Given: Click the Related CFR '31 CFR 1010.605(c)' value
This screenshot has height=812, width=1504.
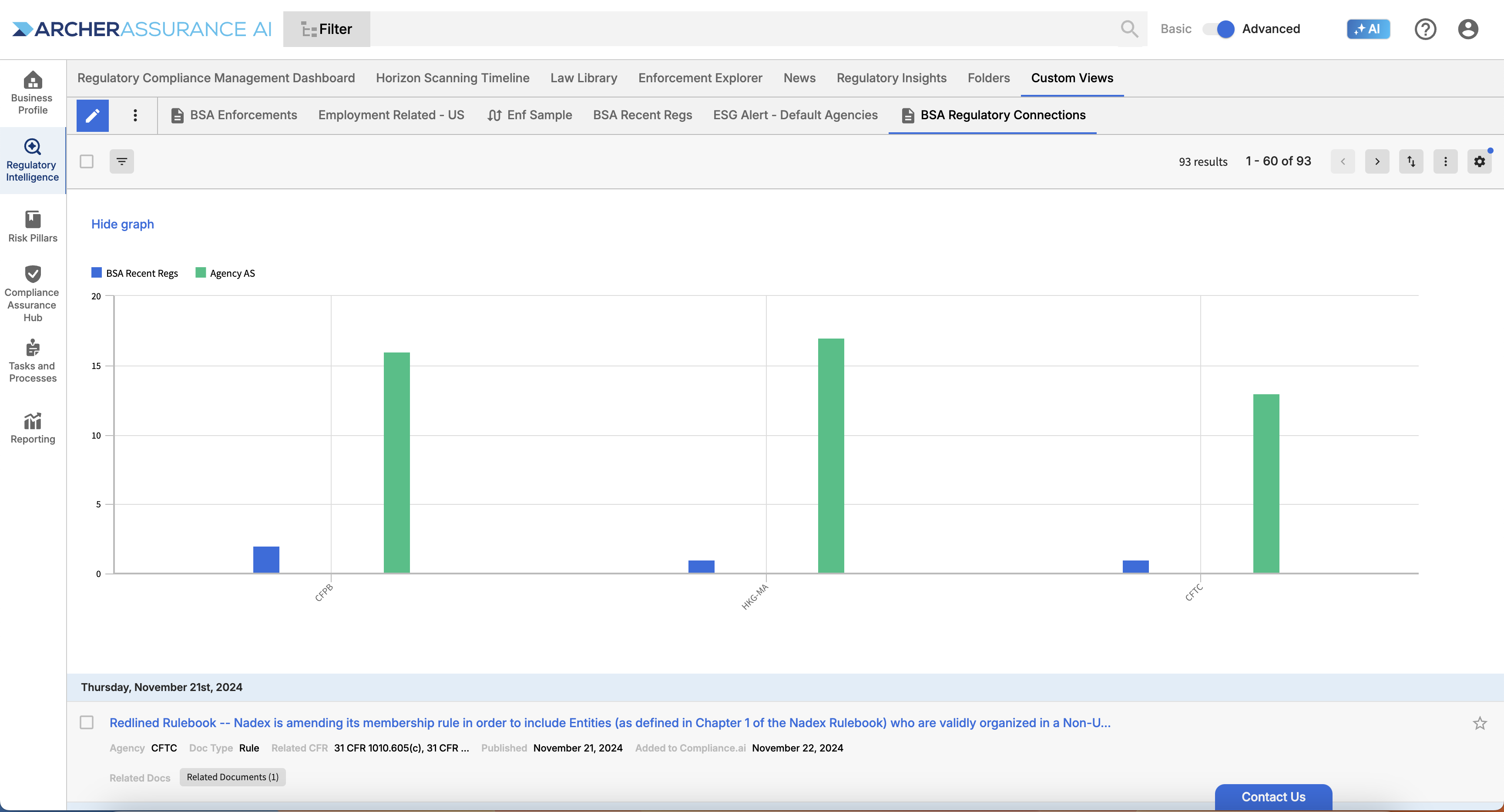Looking at the screenshot, I should click(x=401, y=748).
